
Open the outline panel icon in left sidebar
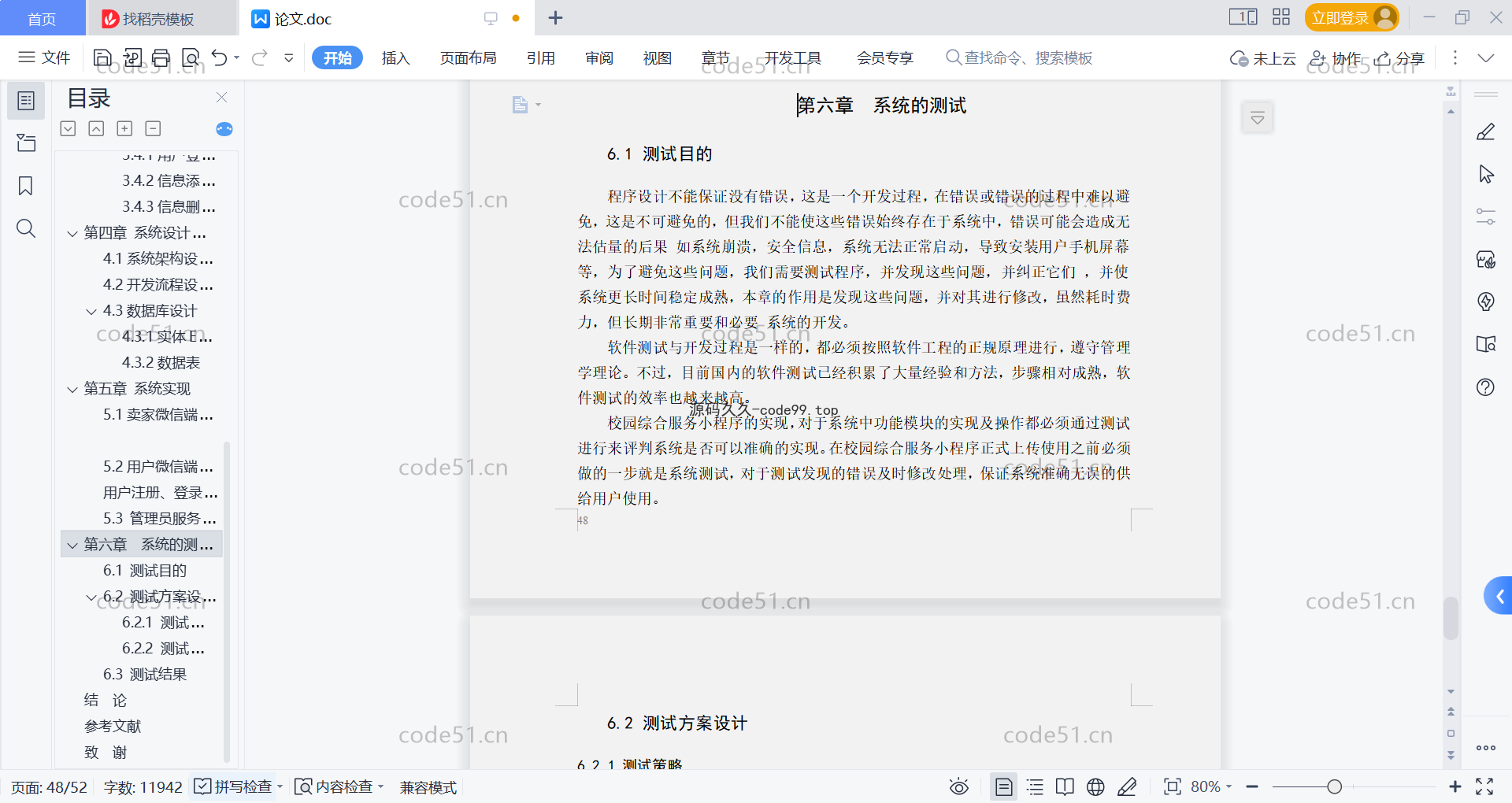(x=26, y=101)
